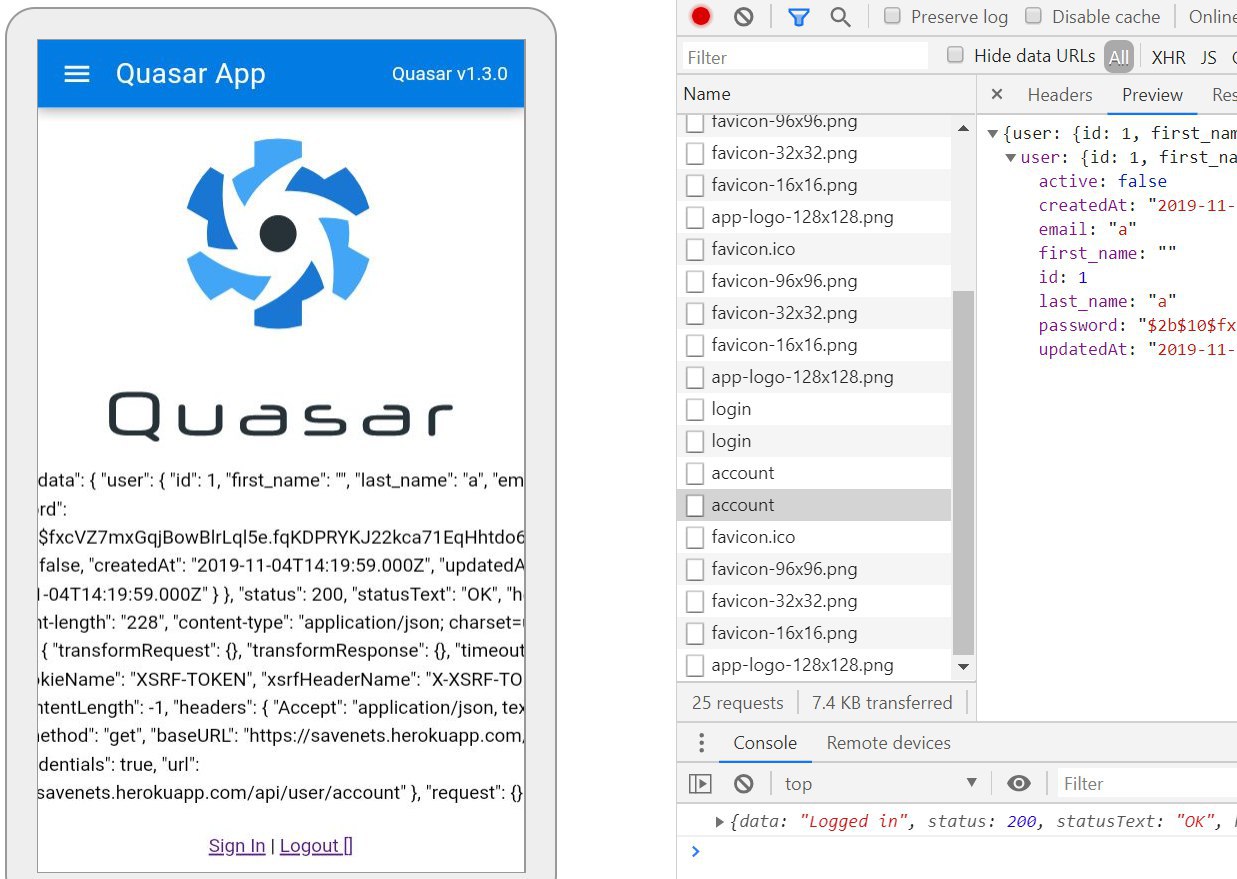1237x879 pixels.
Task: Open the console three-dot menu
Action: 701,743
